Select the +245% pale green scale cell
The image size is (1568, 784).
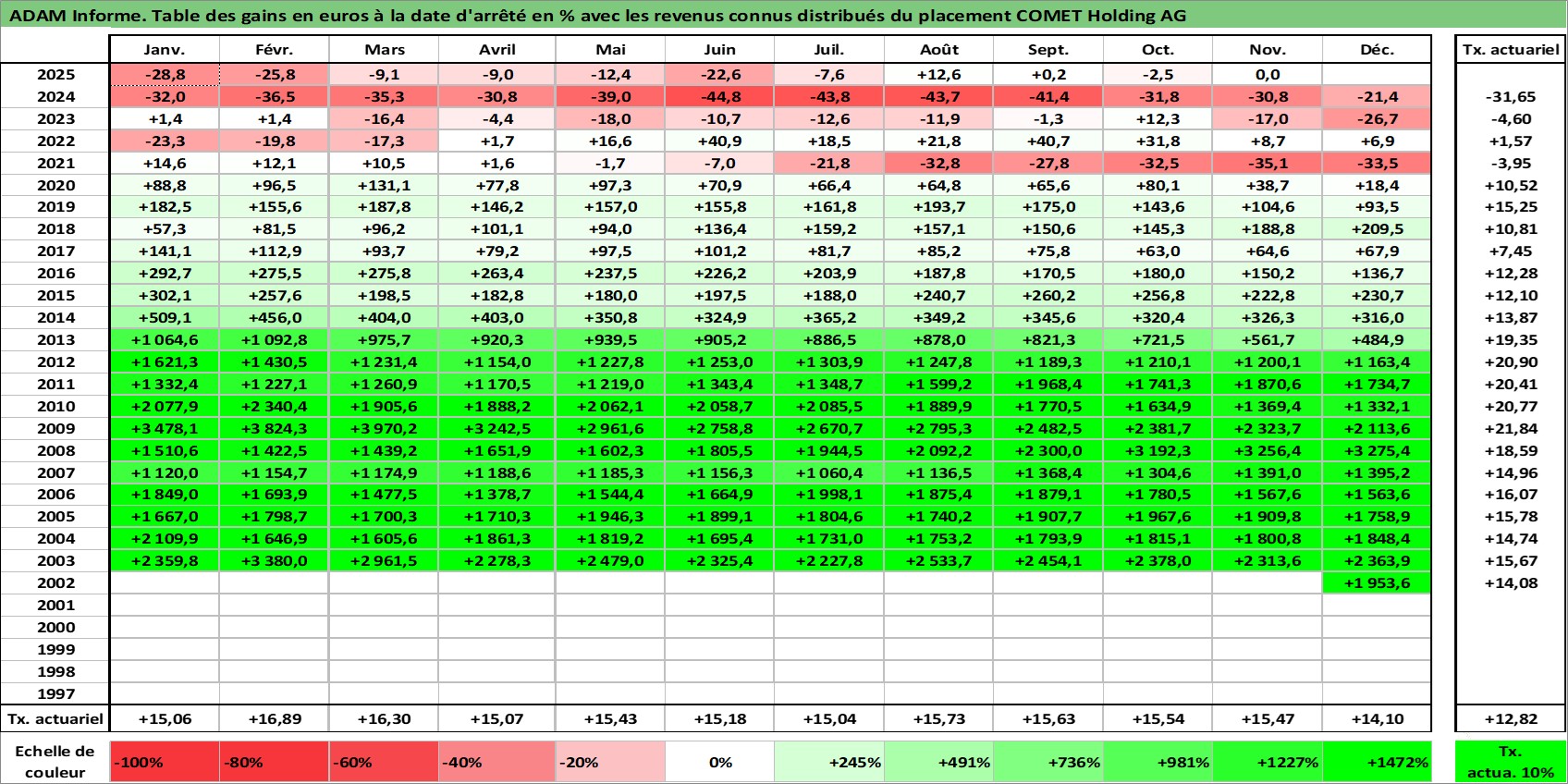(829, 762)
